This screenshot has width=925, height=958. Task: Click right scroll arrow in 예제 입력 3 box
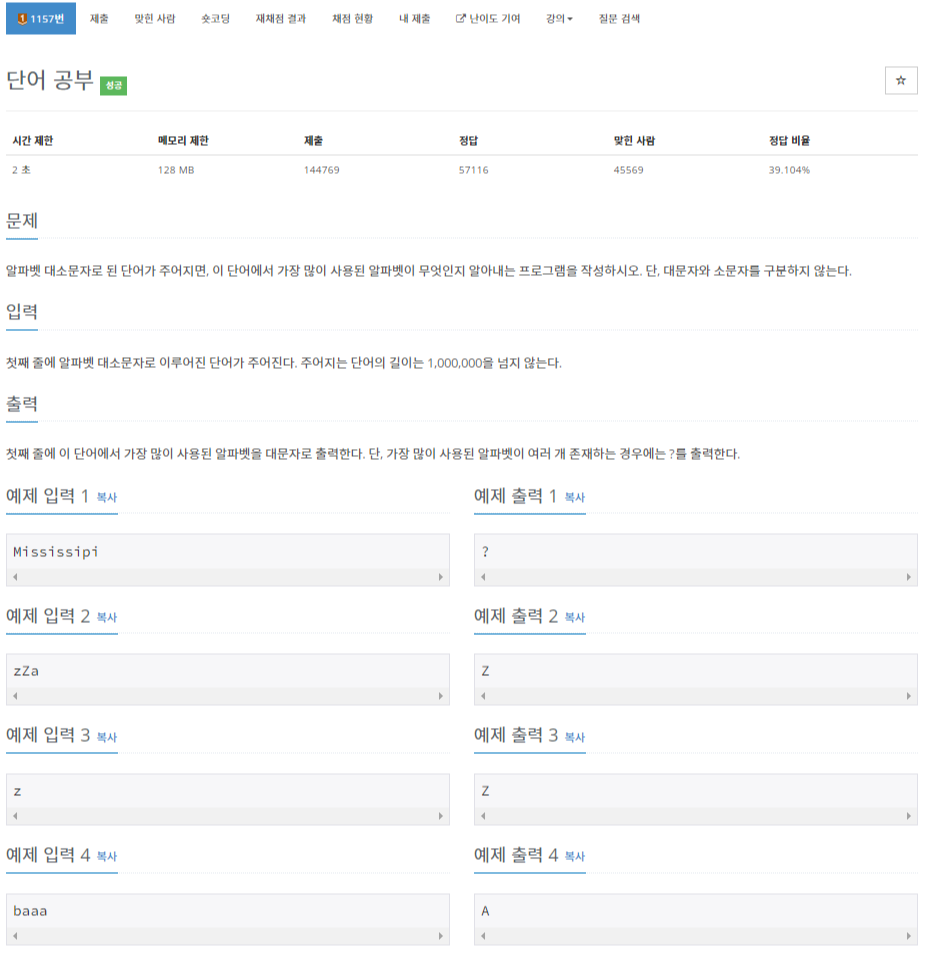441,816
